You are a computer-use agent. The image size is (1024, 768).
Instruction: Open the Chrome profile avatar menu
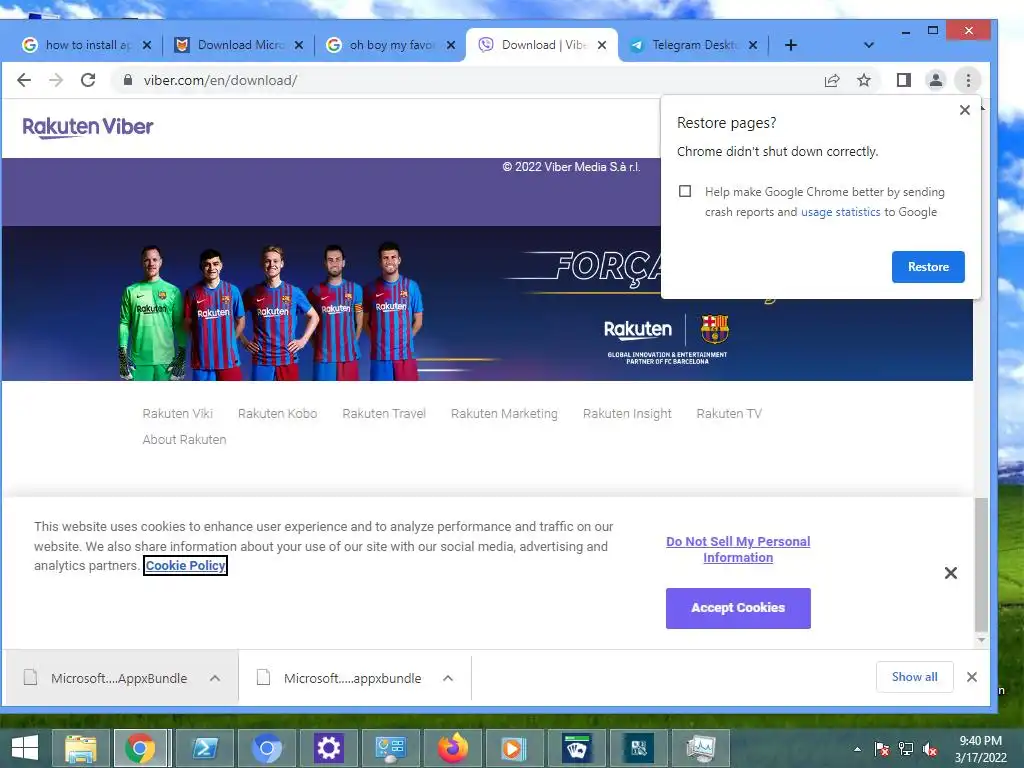click(x=936, y=80)
